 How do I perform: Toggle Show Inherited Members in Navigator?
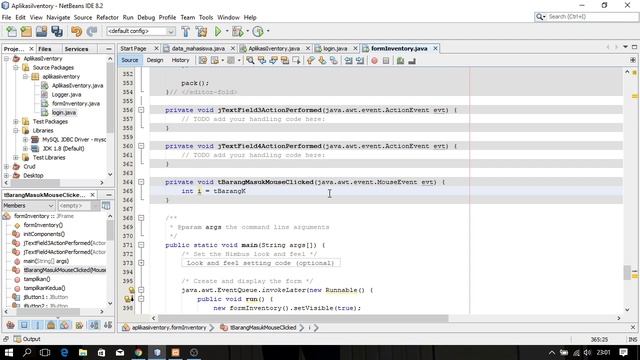[11, 325]
